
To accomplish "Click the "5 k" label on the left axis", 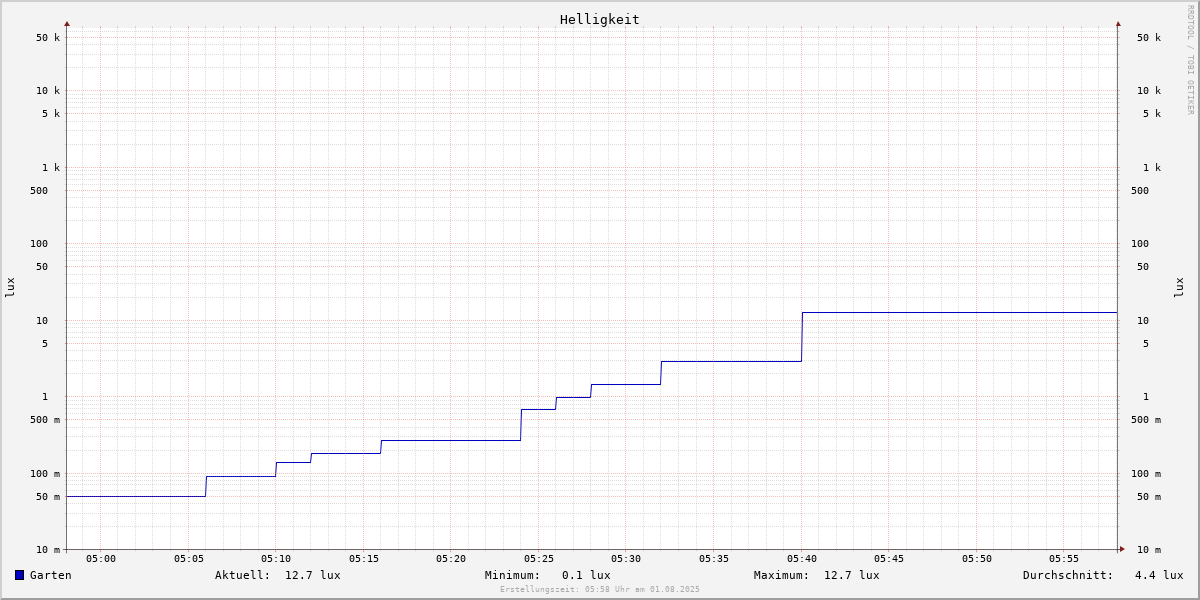I will 51,114.
